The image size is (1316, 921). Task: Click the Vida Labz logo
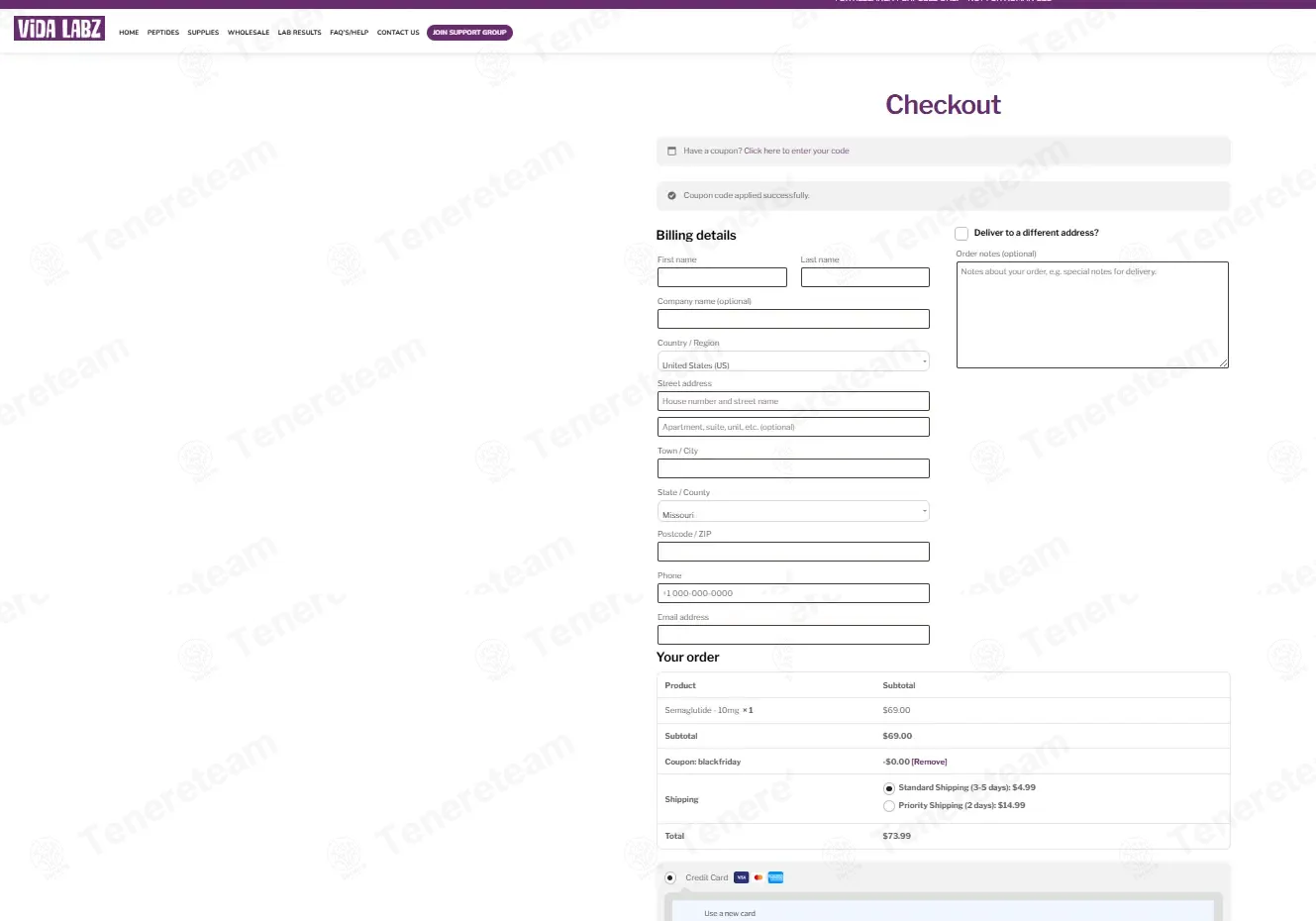tap(58, 28)
